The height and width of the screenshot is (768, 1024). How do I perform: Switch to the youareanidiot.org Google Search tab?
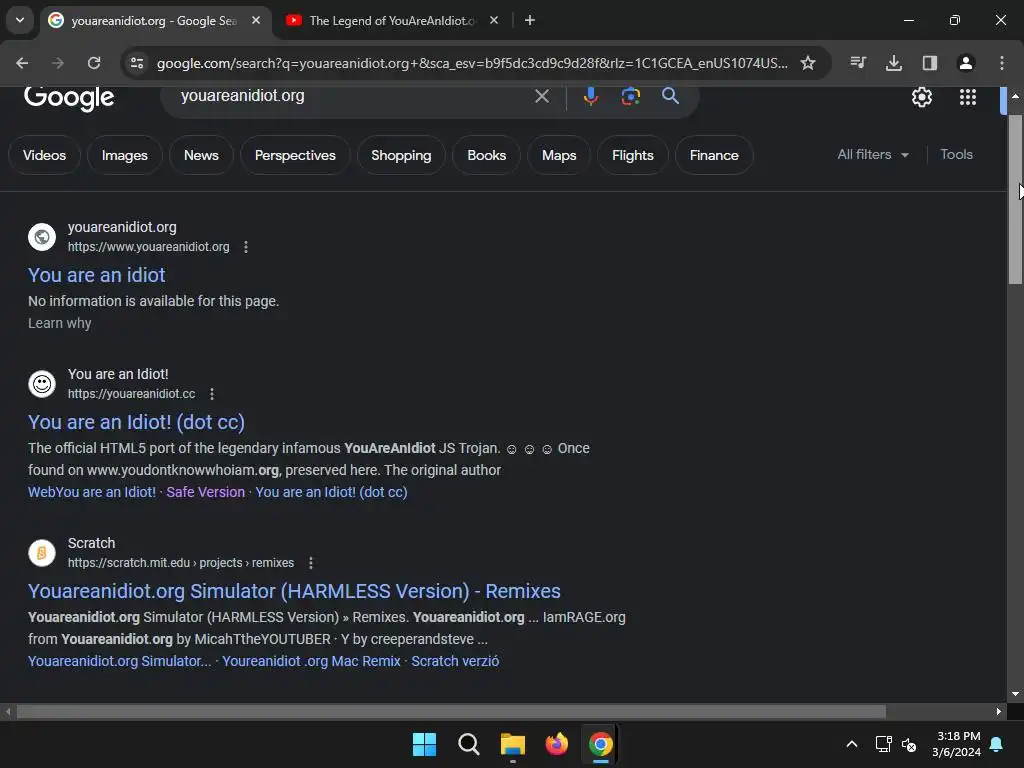[x=155, y=21]
